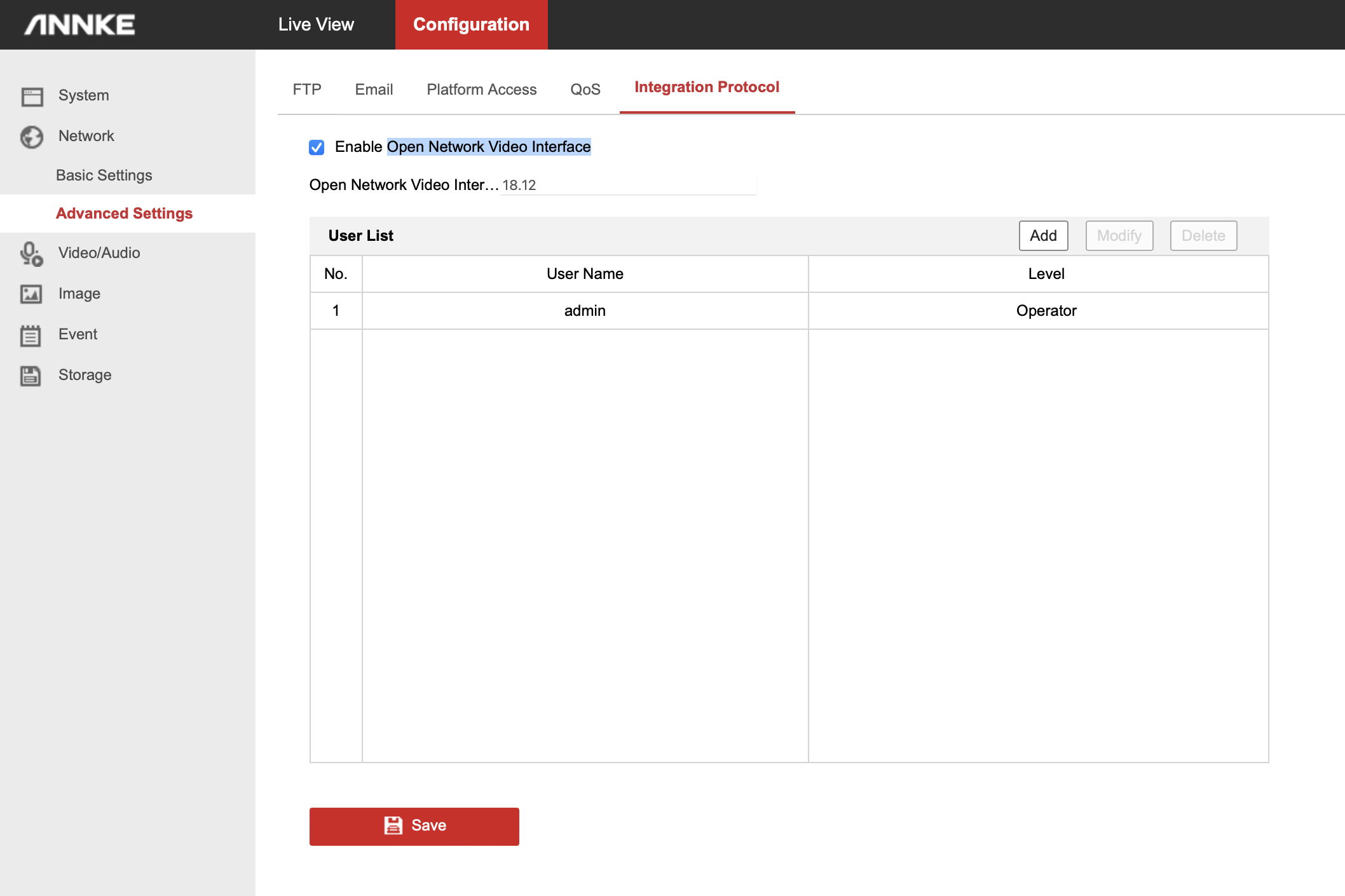Viewport: 1345px width, 896px height.
Task: Open Basic Settings under Network
Action: tap(104, 175)
